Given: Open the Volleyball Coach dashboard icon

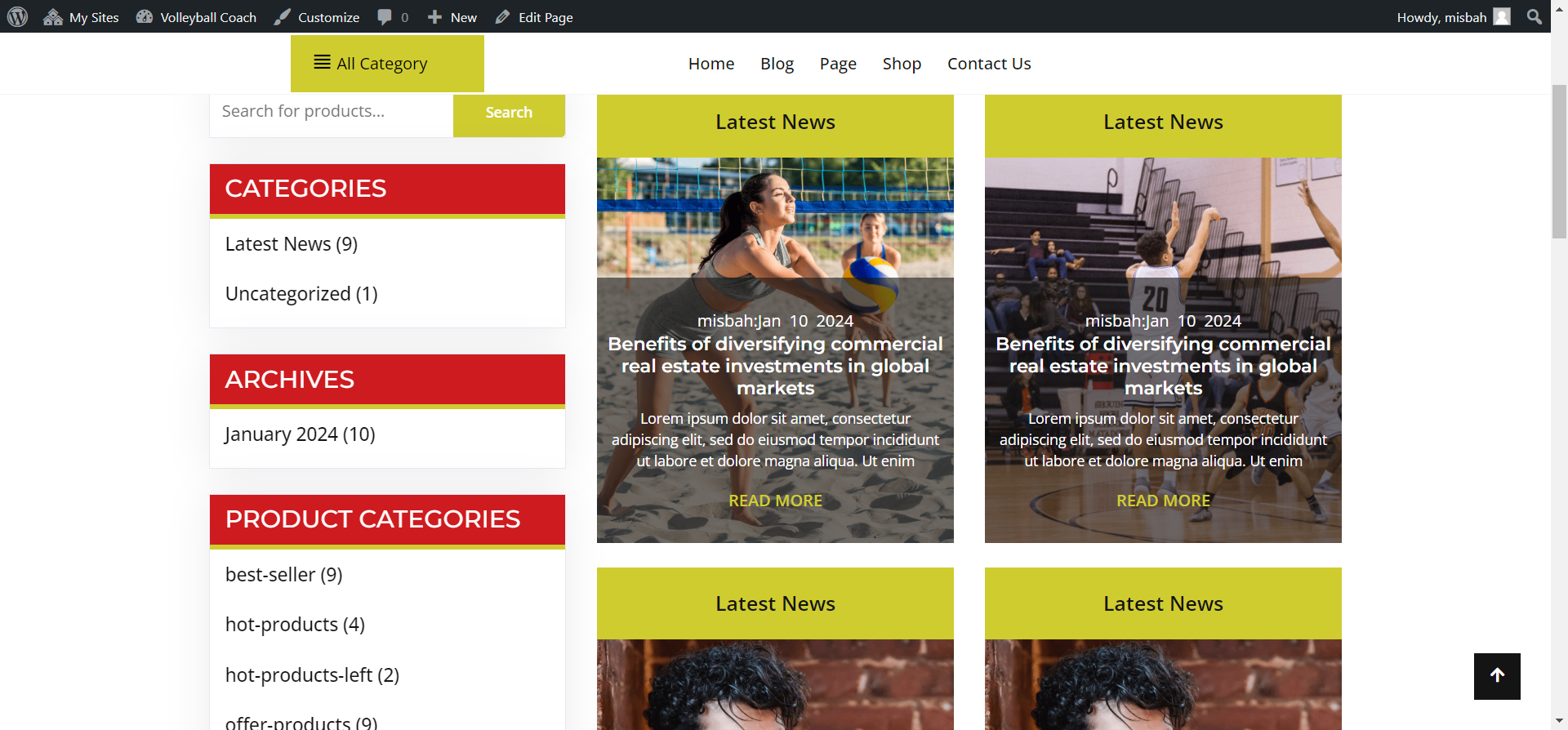Looking at the screenshot, I should click(145, 17).
